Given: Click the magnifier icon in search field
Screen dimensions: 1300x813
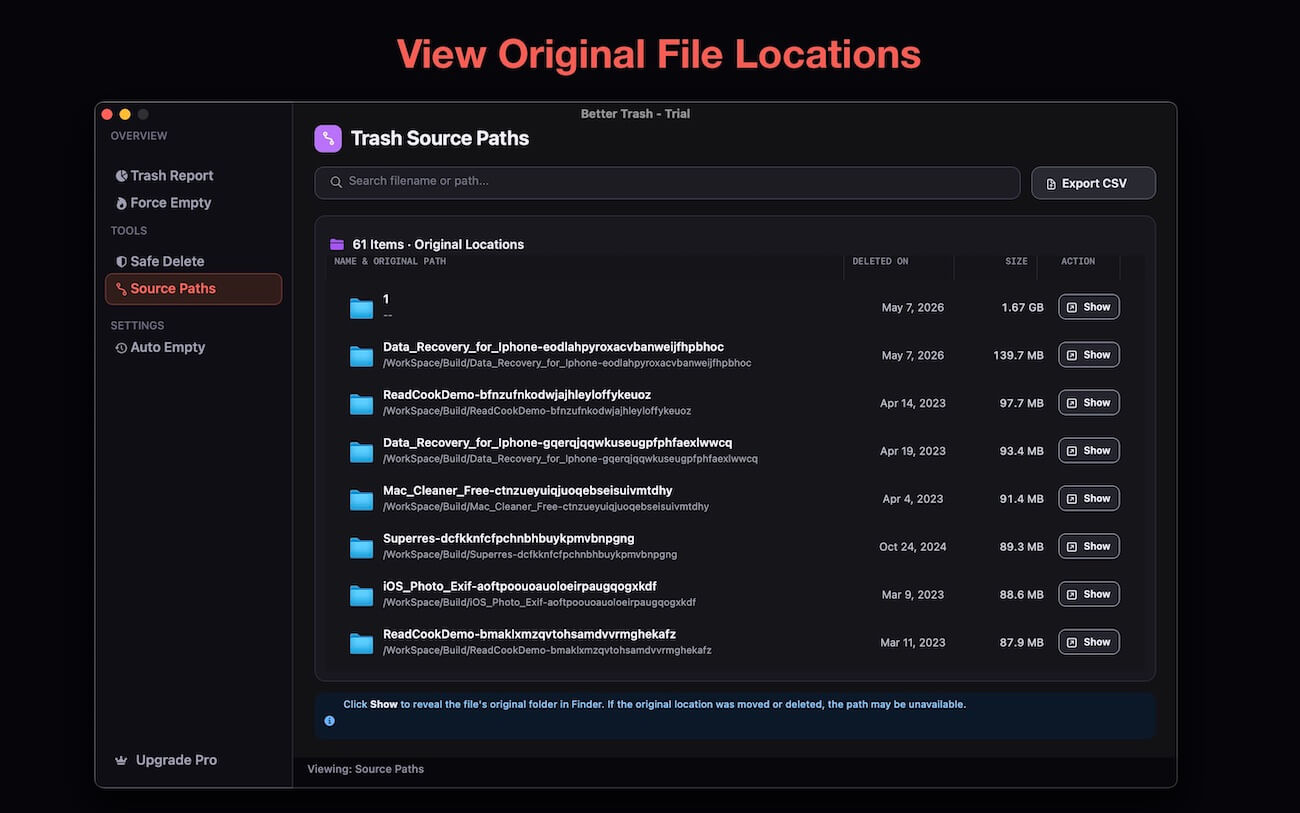Looking at the screenshot, I should click(x=334, y=182).
